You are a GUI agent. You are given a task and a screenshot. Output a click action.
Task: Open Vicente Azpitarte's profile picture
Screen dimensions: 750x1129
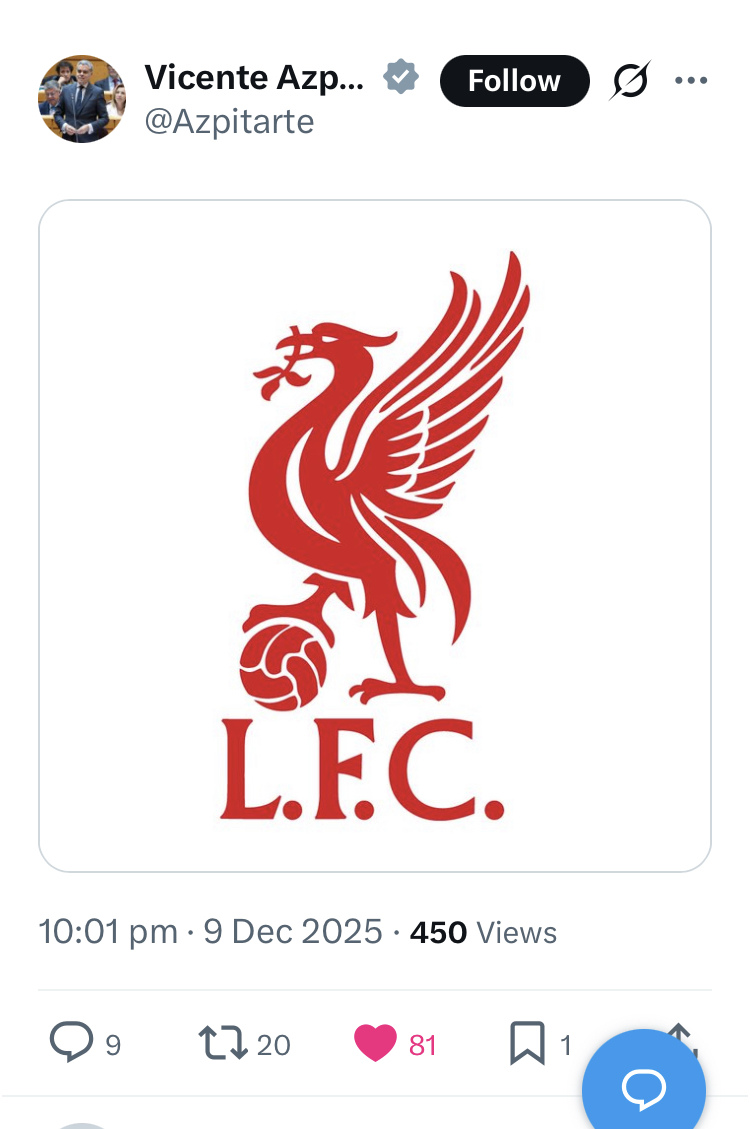[x=82, y=99]
